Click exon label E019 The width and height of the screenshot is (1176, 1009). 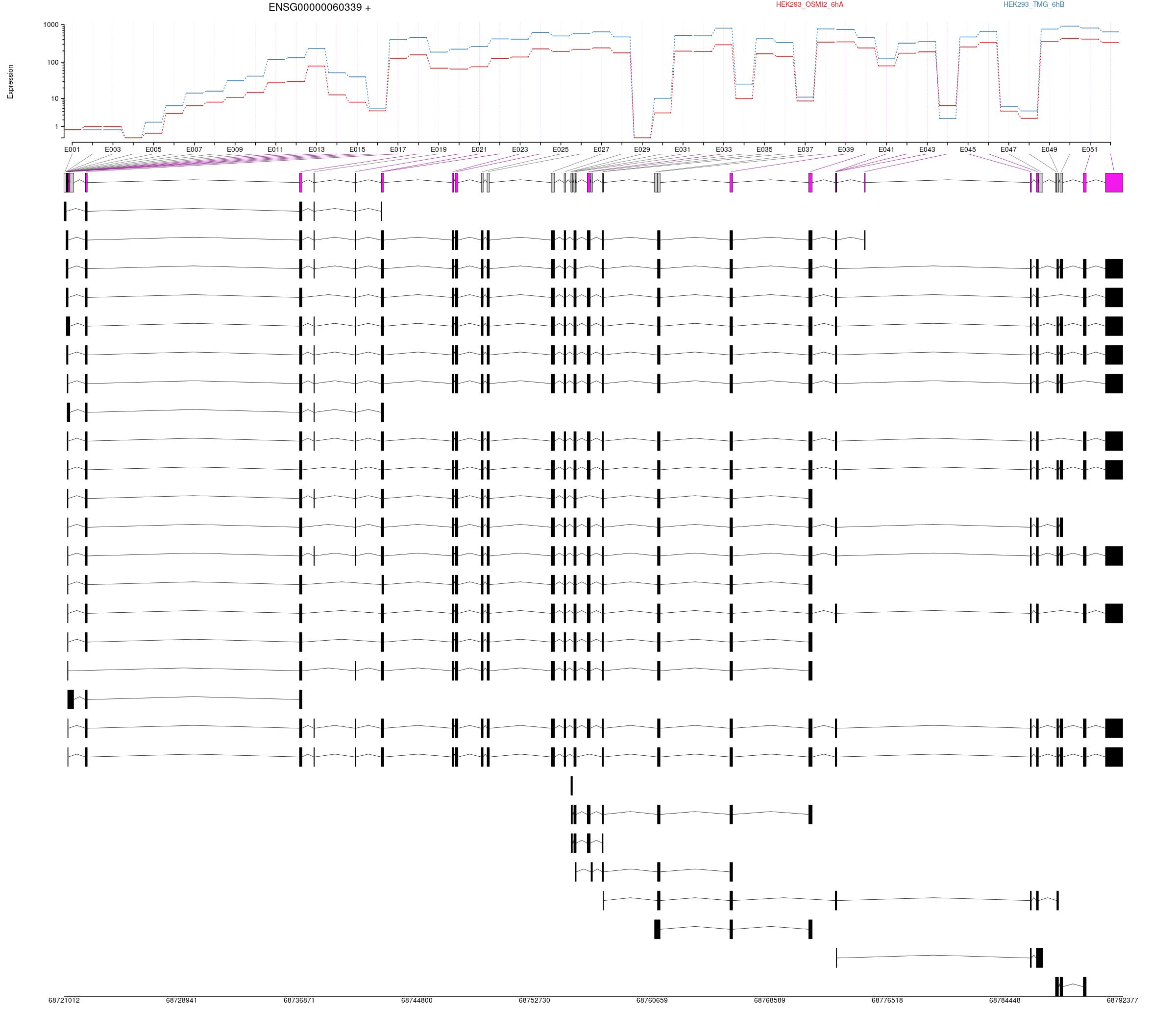pyautogui.click(x=439, y=150)
